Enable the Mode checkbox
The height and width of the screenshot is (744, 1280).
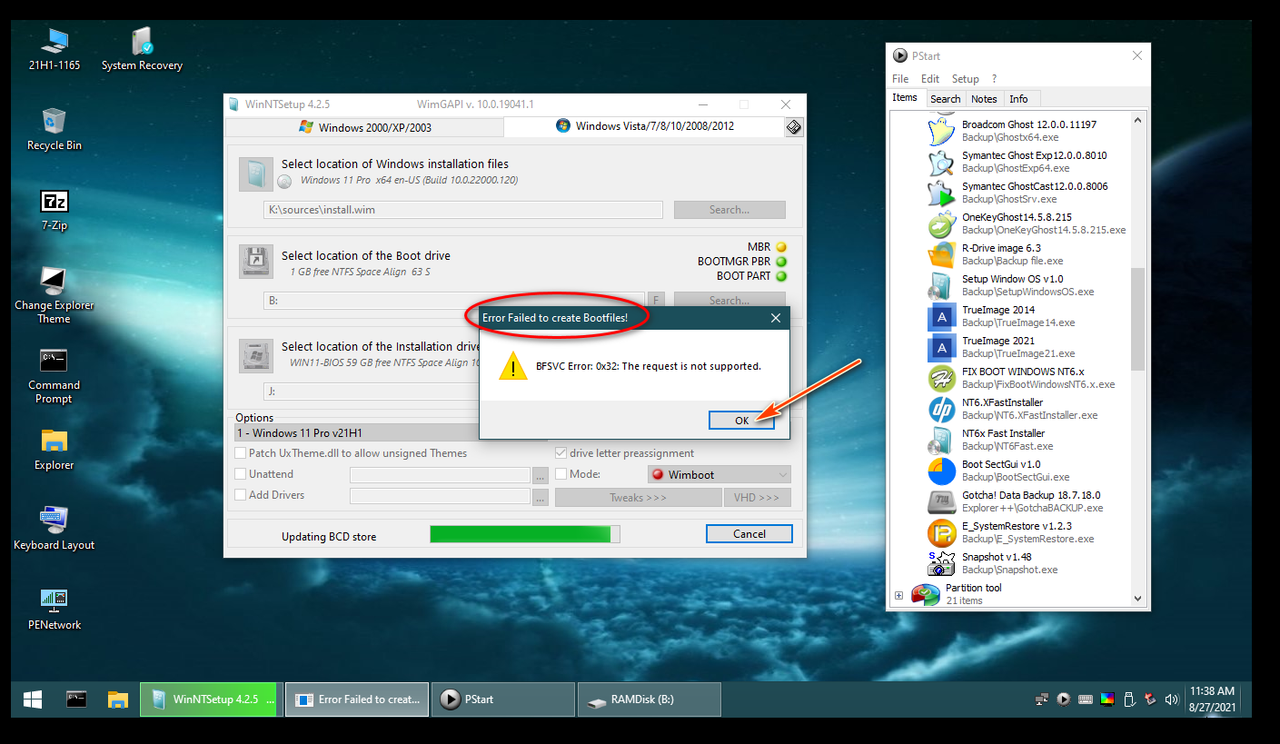click(561, 474)
